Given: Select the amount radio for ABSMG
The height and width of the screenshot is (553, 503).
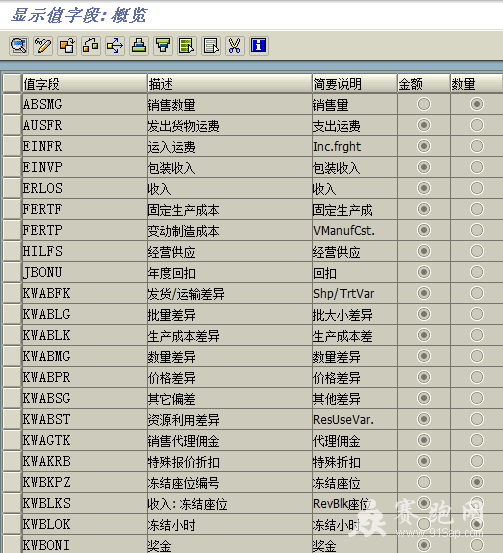Looking at the screenshot, I should pos(424,104).
